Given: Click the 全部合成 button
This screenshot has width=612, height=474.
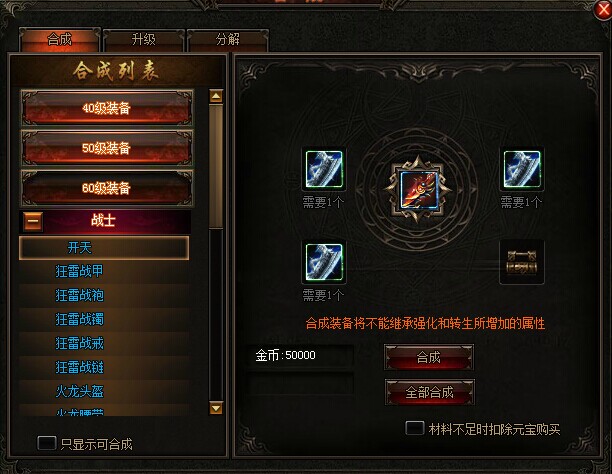Looking at the screenshot, I should point(429,392).
